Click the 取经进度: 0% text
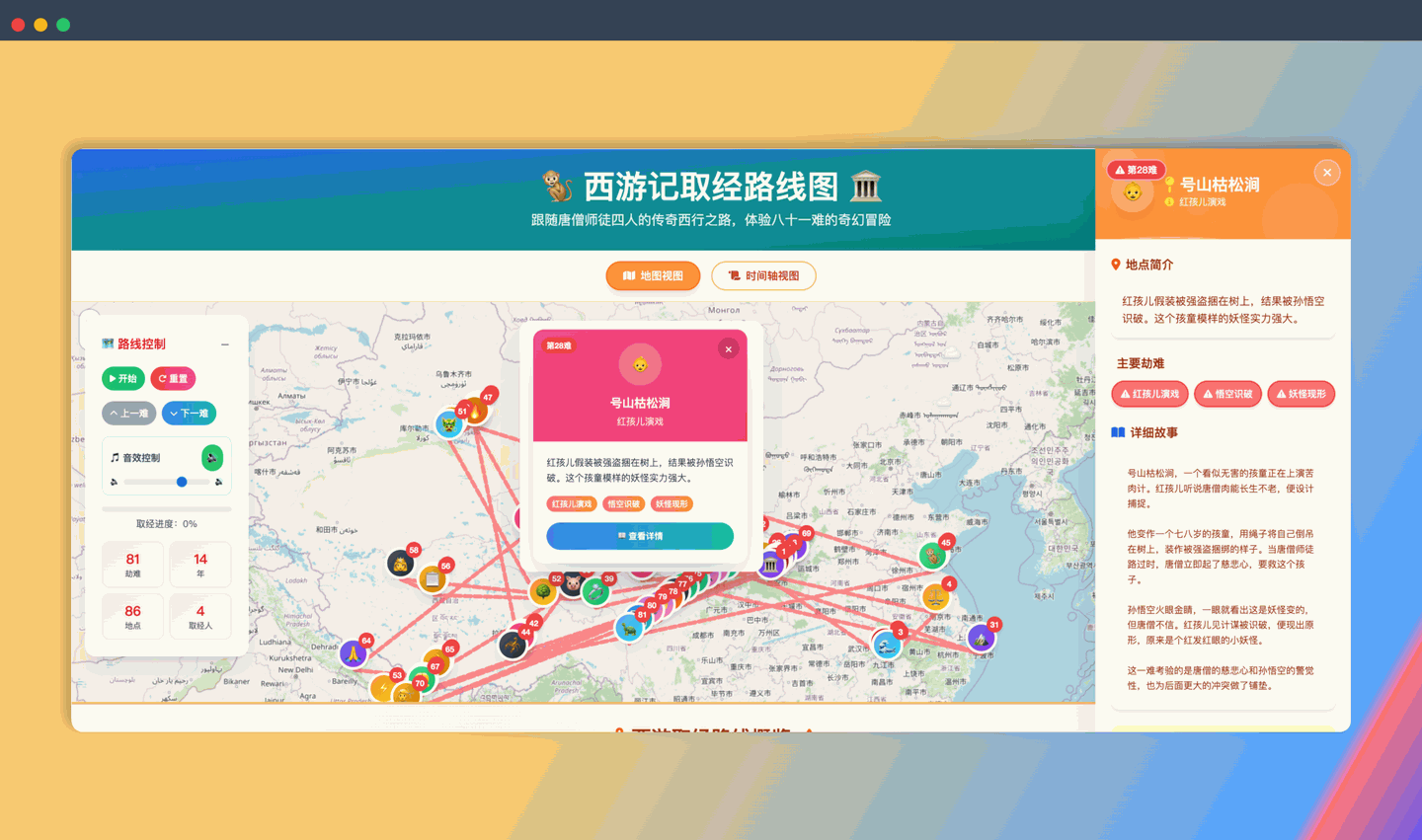Image resolution: width=1422 pixels, height=840 pixels. pos(166,524)
